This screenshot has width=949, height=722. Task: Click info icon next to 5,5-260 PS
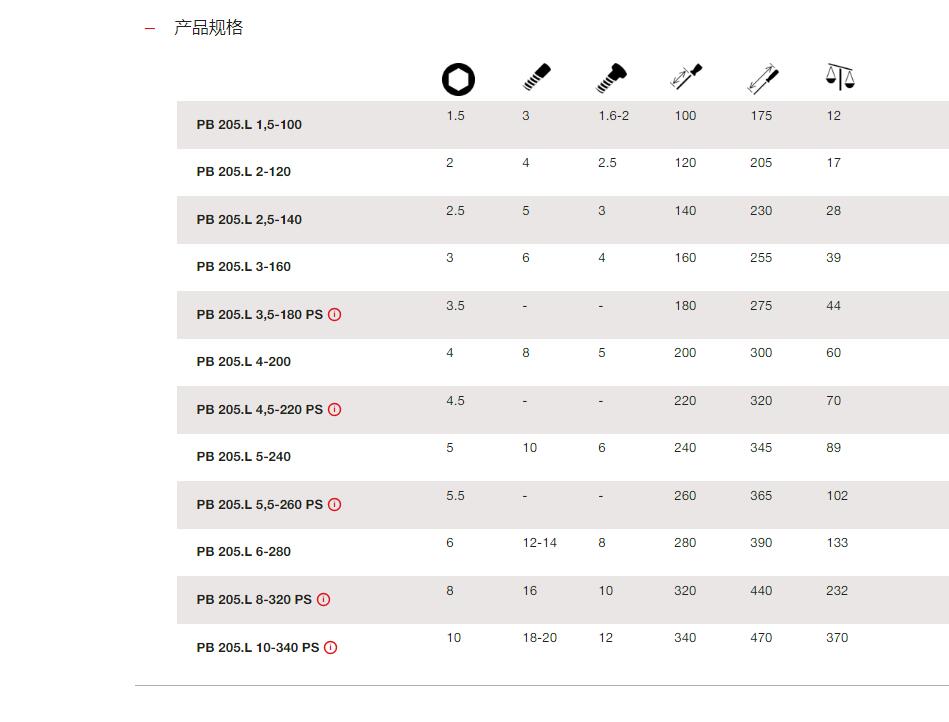pos(335,505)
